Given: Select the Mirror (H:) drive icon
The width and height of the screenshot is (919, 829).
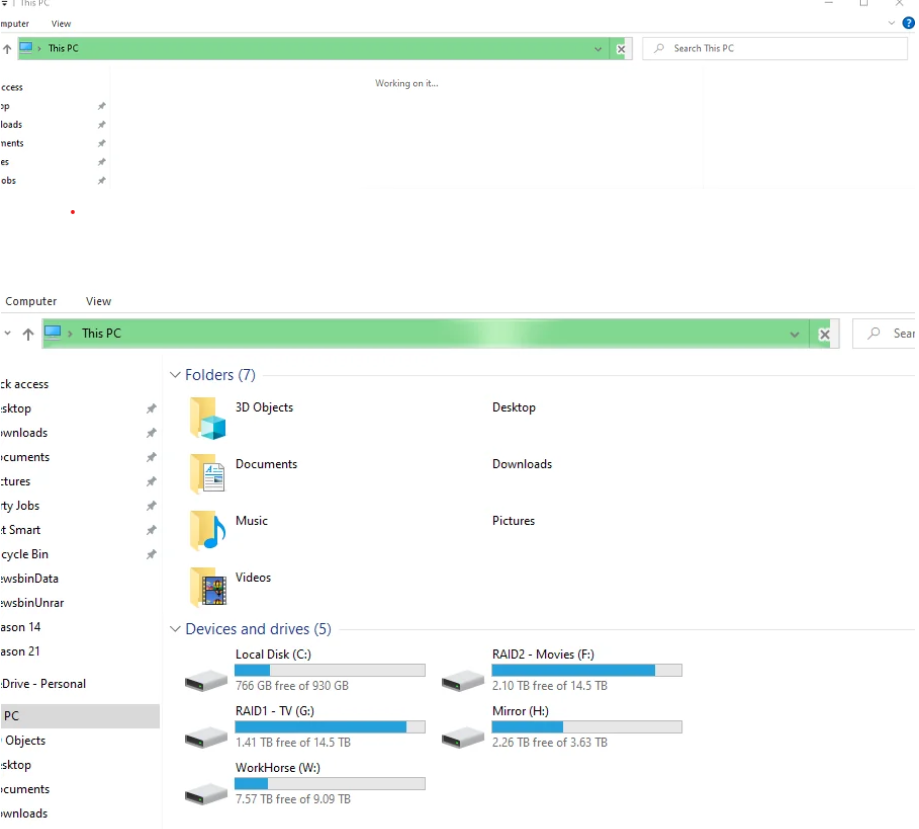Looking at the screenshot, I should click(x=462, y=738).
